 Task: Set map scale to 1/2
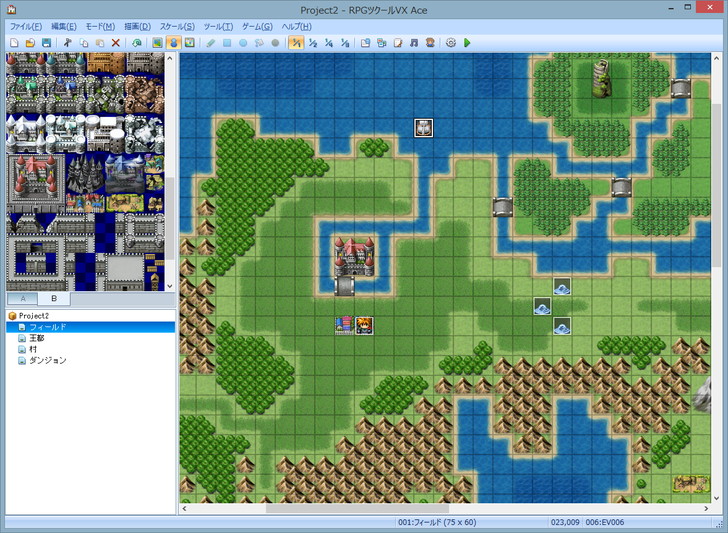[313, 43]
